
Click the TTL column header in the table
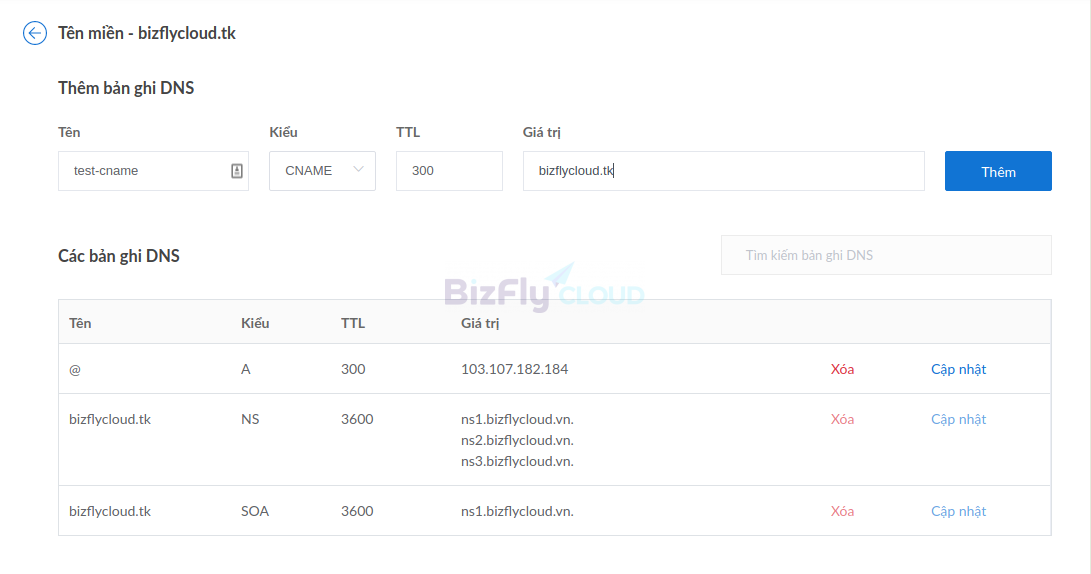353,323
